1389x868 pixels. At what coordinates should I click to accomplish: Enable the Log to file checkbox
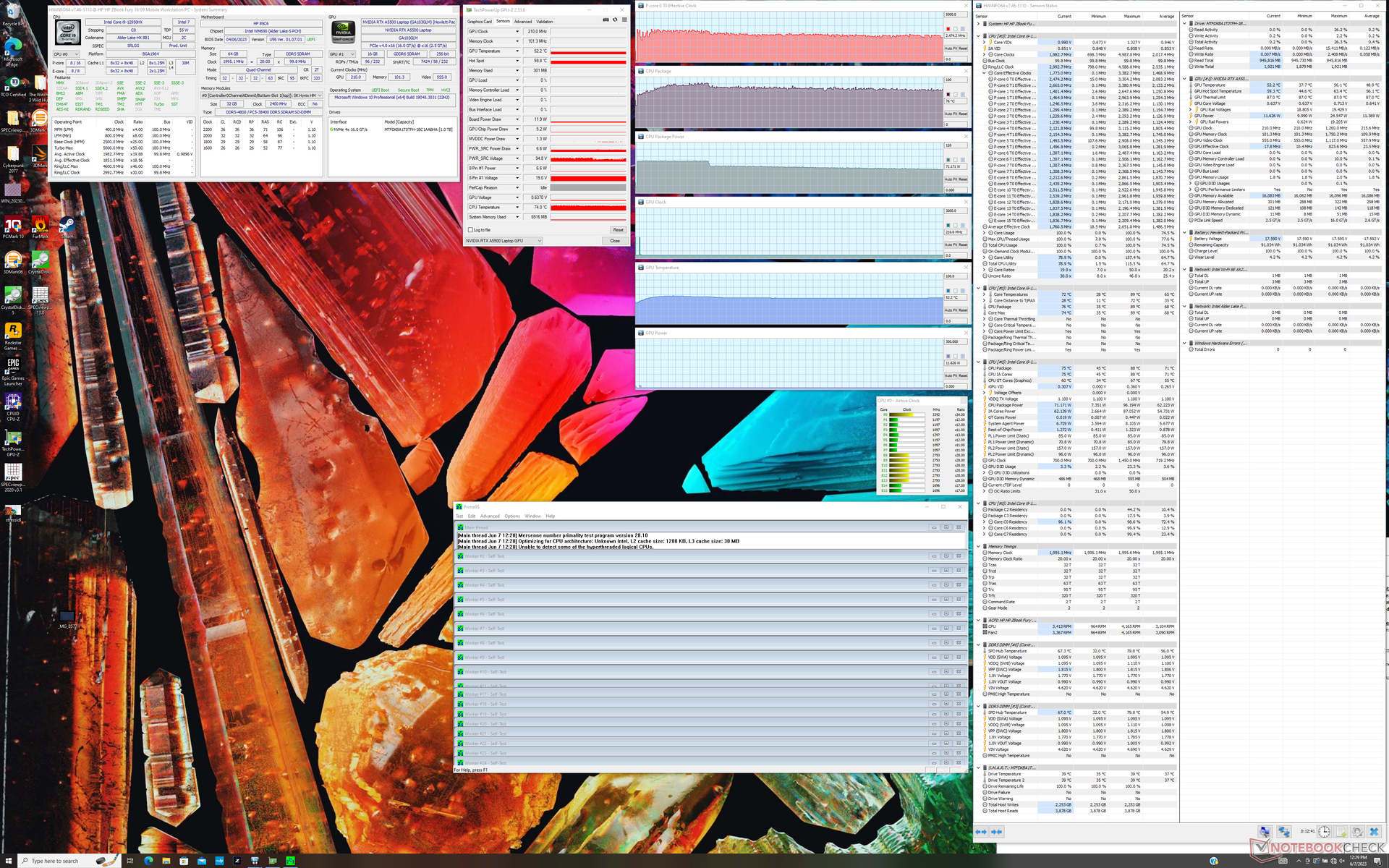(x=471, y=230)
